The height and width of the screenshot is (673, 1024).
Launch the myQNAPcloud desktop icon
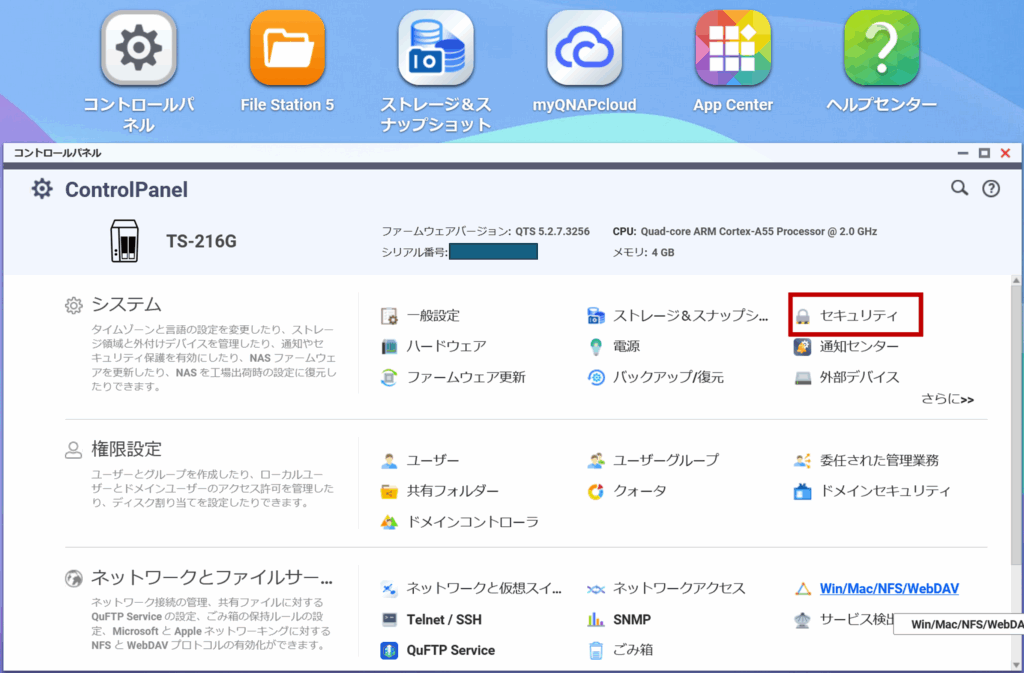(x=584, y=48)
